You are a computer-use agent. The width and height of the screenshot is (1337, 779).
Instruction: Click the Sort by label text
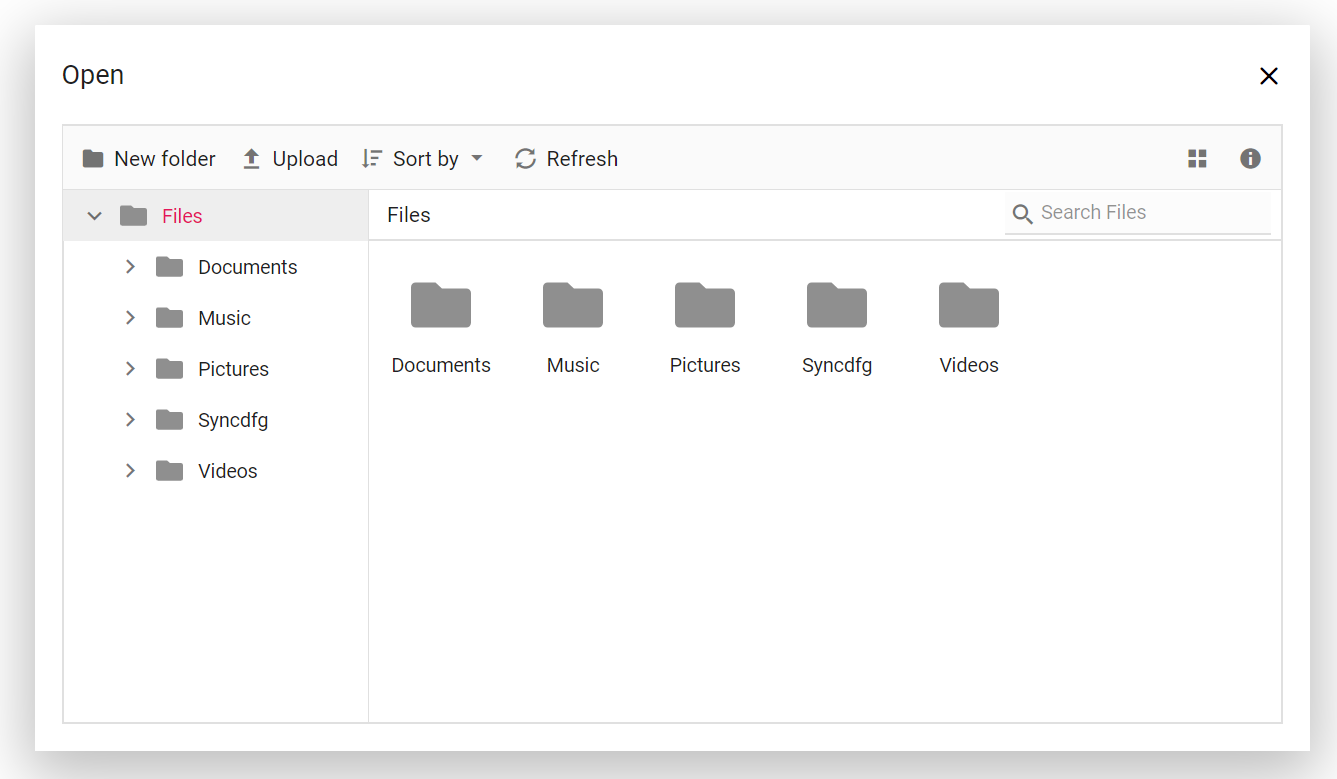[x=426, y=159]
